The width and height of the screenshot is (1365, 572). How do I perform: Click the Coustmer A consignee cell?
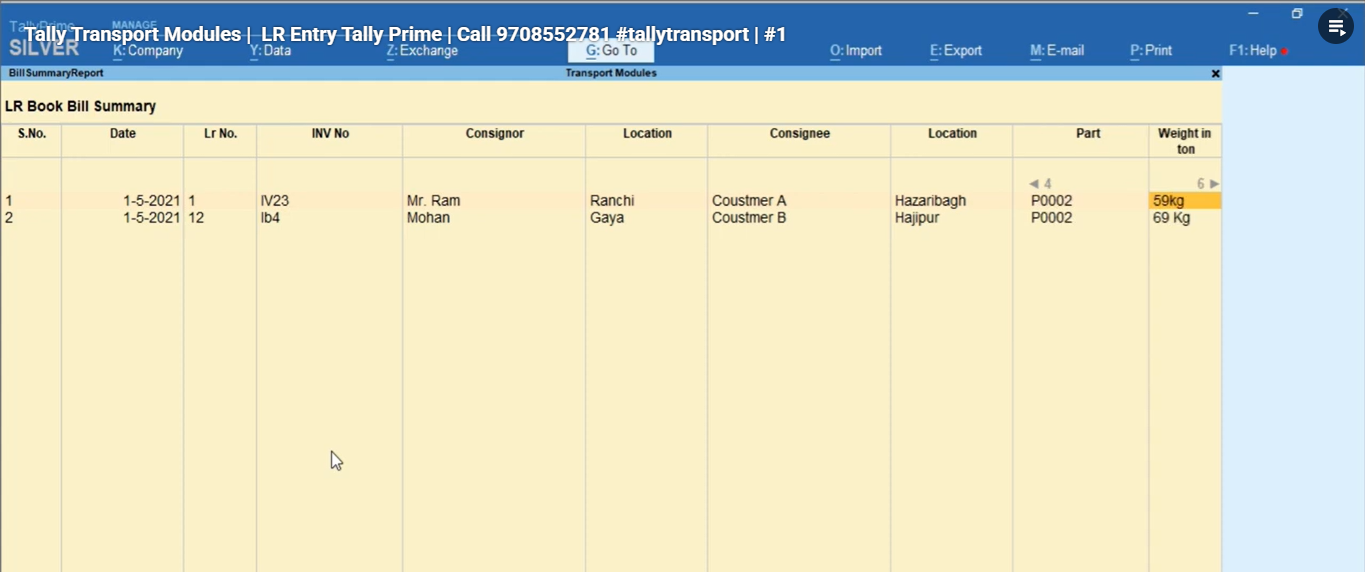pos(749,201)
